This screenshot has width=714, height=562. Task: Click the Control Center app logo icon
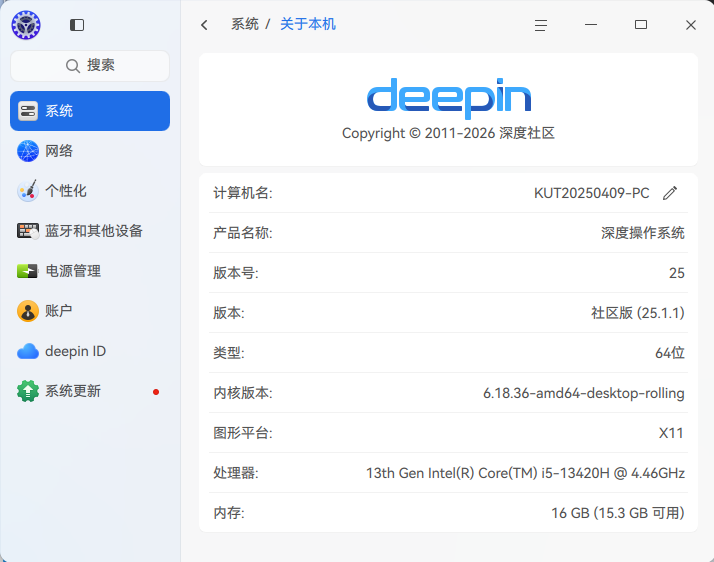coord(26,25)
